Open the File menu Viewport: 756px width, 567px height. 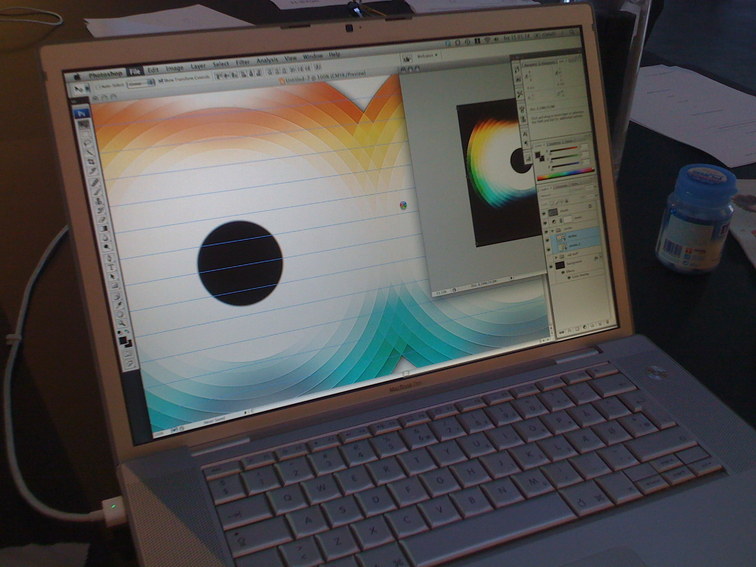click(x=135, y=72)
